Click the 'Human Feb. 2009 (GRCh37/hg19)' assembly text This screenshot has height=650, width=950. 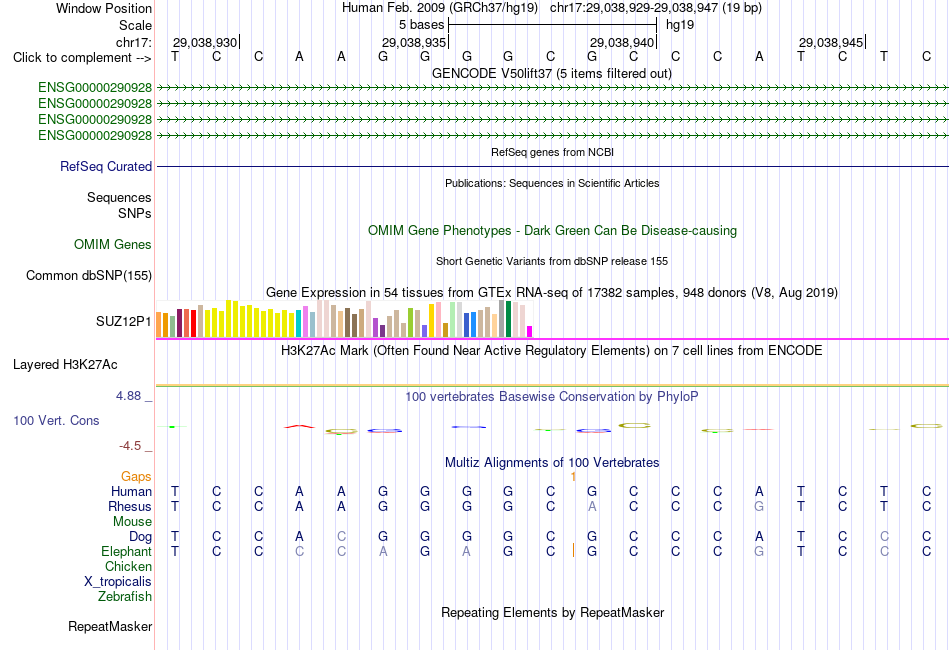coord(440,8)
